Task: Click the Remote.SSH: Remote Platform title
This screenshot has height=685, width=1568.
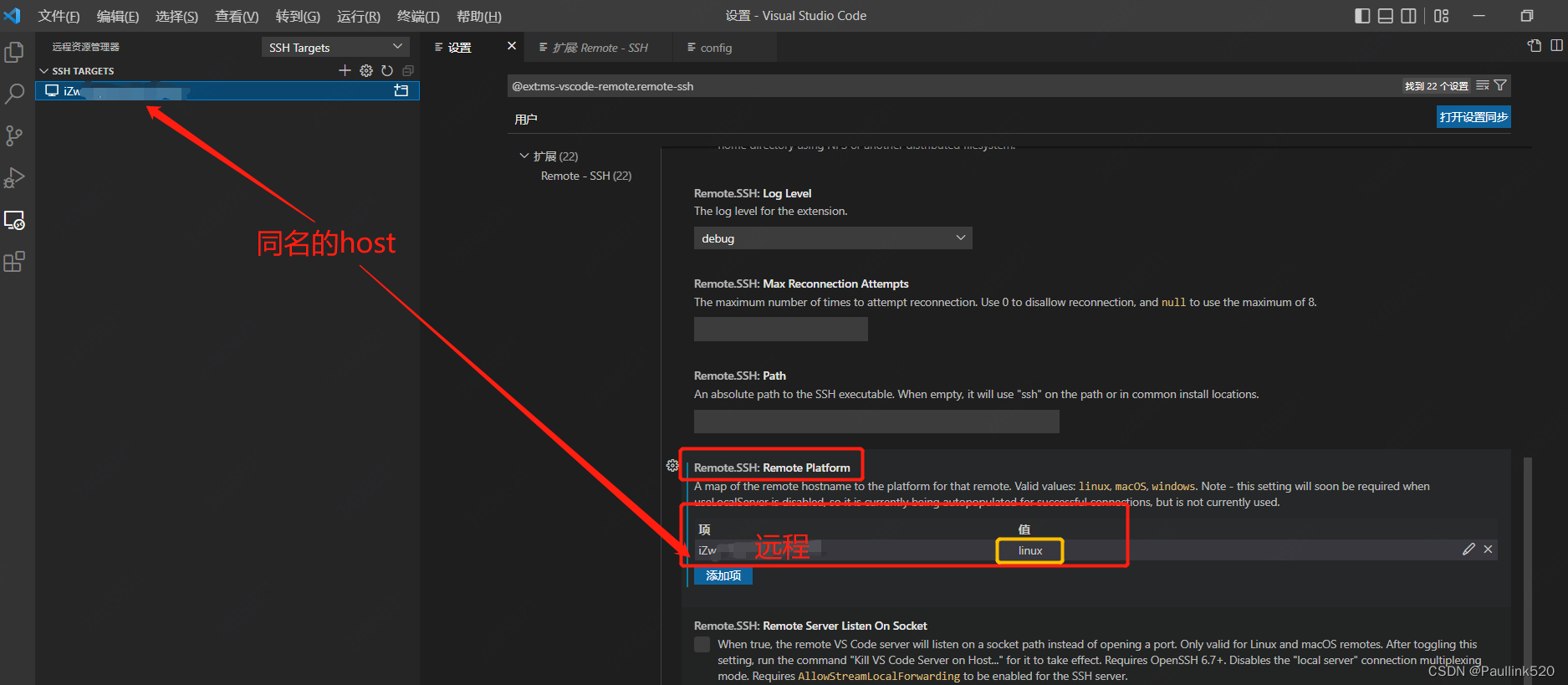Action: click(772, 468)
